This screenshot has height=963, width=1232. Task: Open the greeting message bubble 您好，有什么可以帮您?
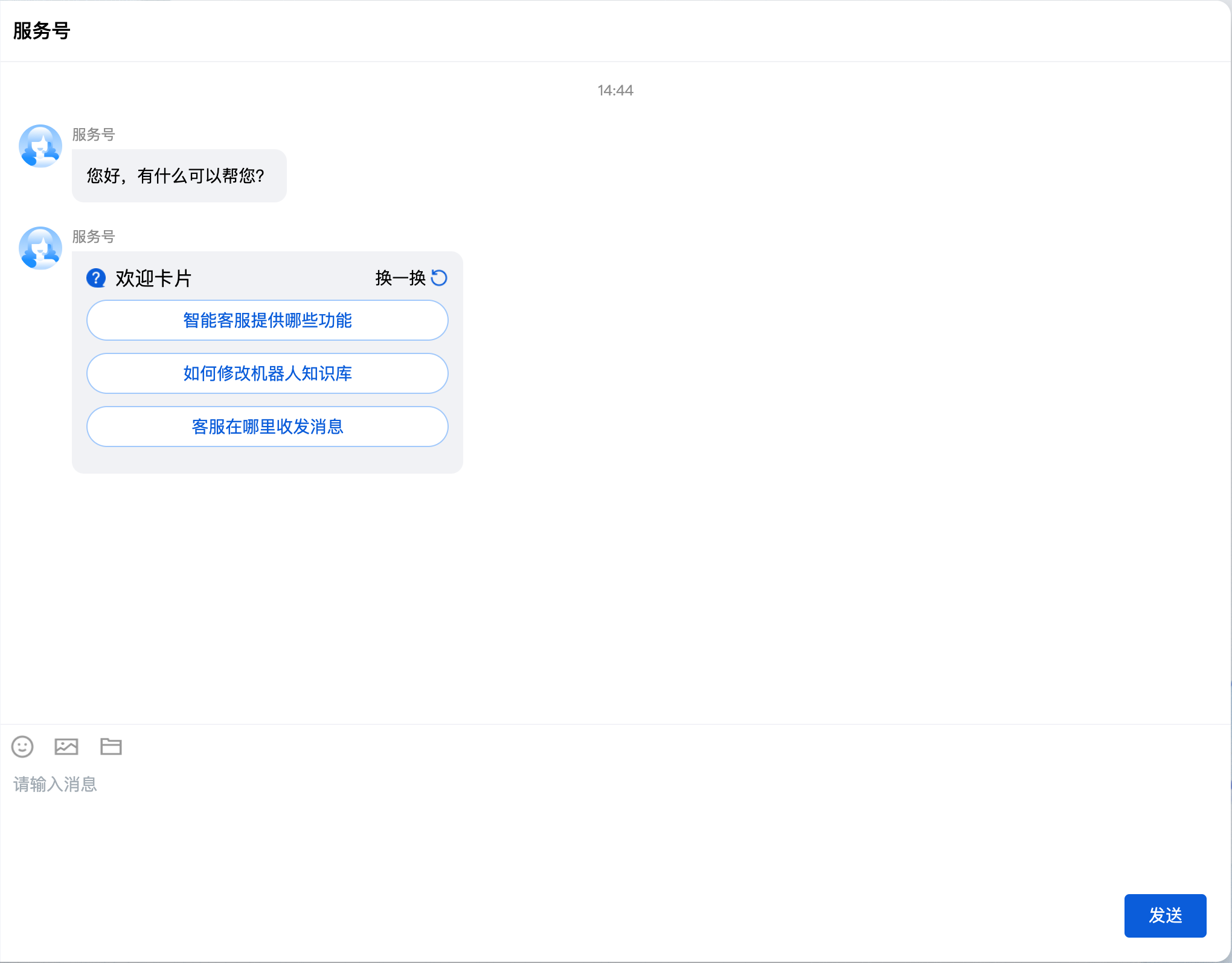point(179,176)
